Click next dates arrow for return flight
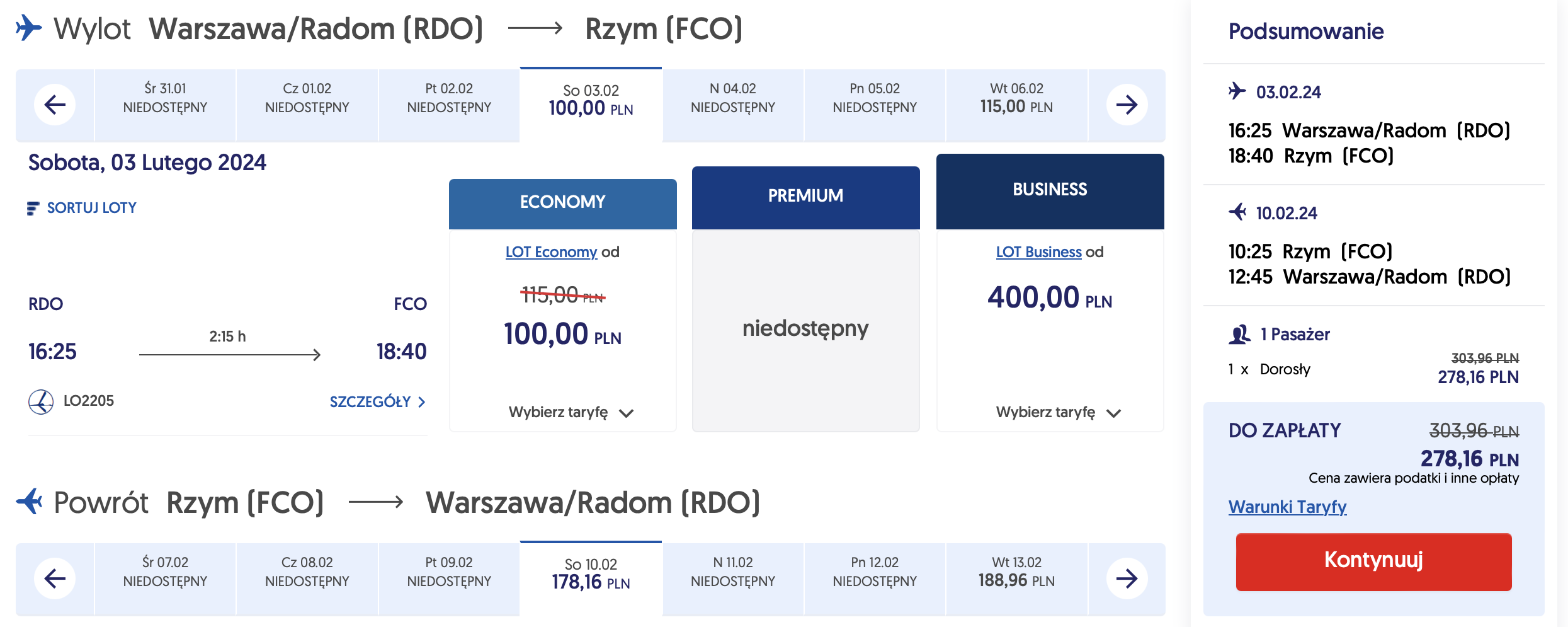 pyautogui.click(x=1127, y=578)
